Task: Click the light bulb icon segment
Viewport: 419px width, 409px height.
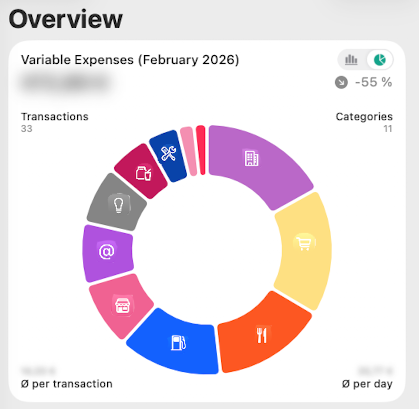Action: coord(118,204)
